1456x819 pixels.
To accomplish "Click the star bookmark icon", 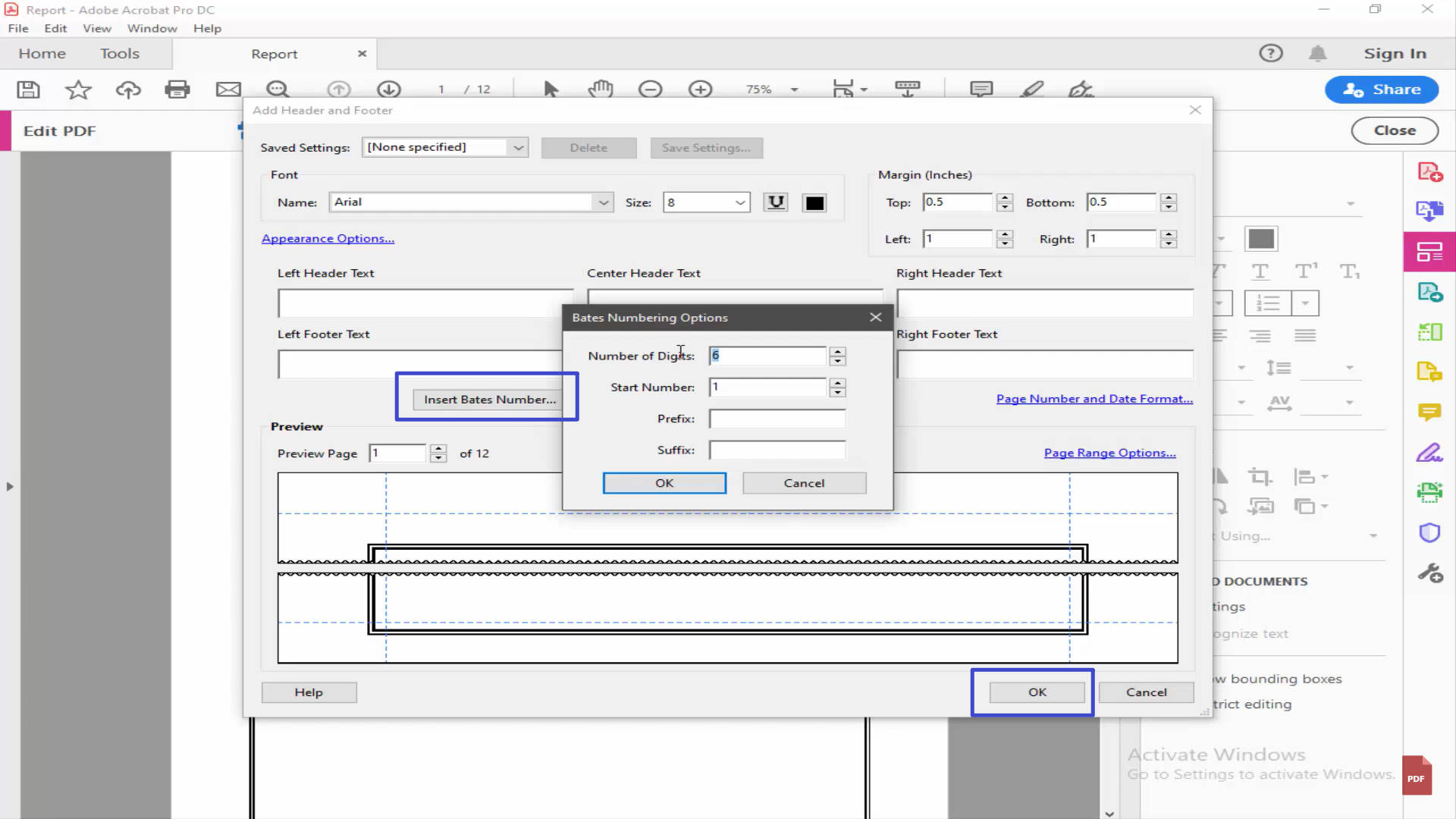I will pyautogui.click(x=78, y=89).
